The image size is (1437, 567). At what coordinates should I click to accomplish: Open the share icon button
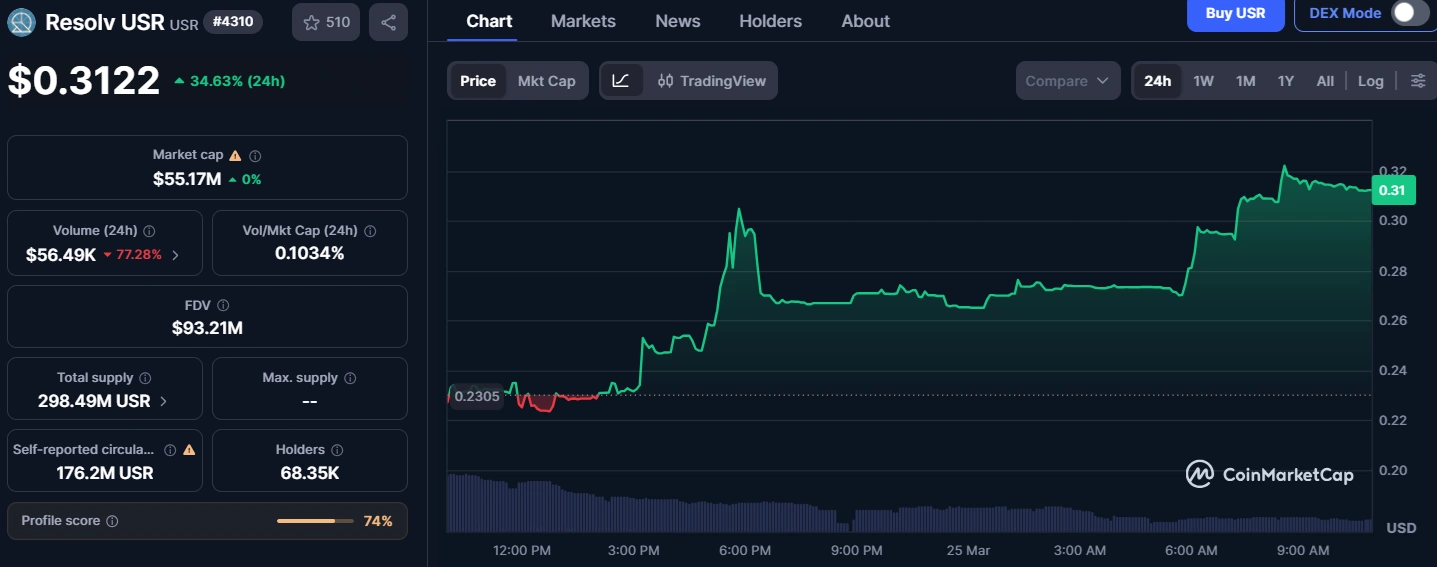(x=388, y=22)
